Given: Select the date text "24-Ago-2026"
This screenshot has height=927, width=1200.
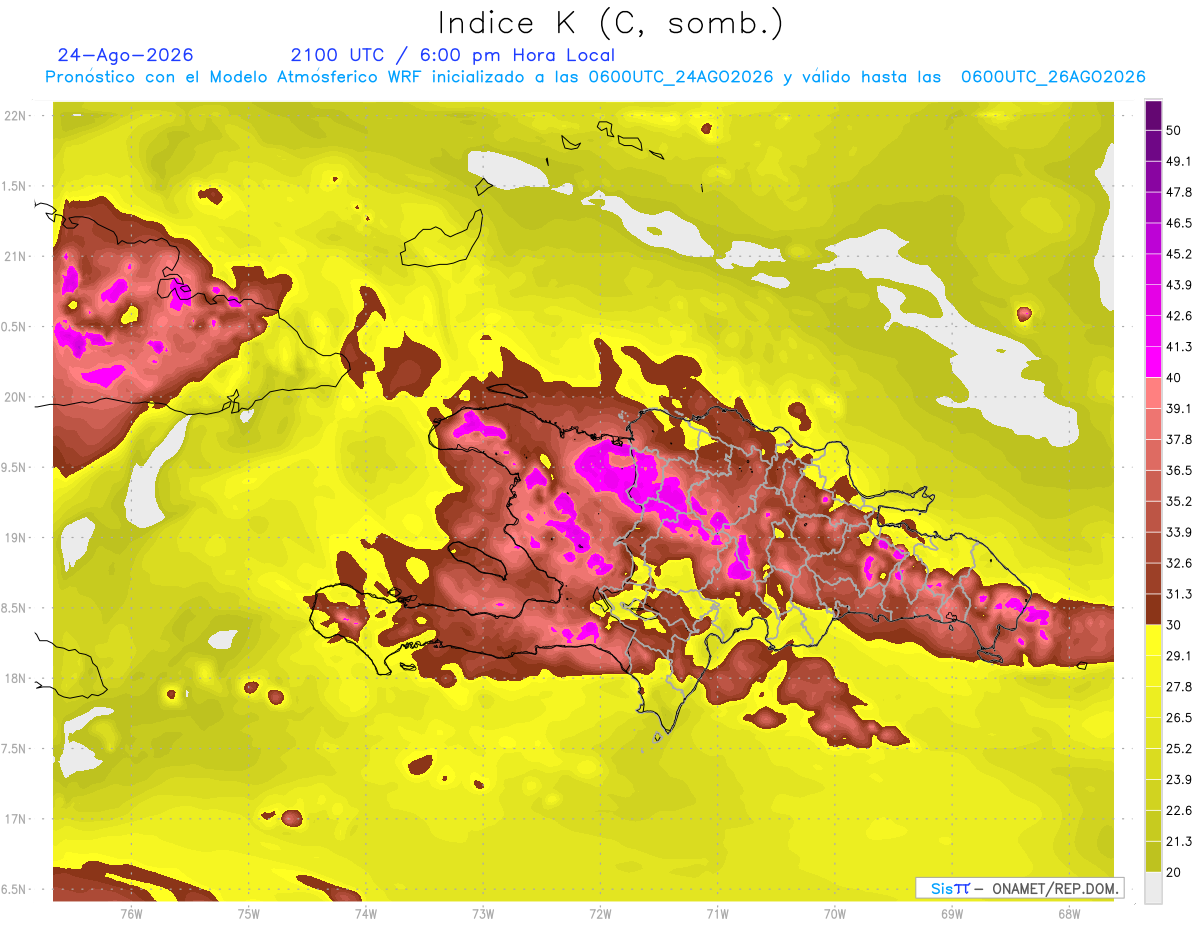Looking at the screenshot, I should 126,55.
